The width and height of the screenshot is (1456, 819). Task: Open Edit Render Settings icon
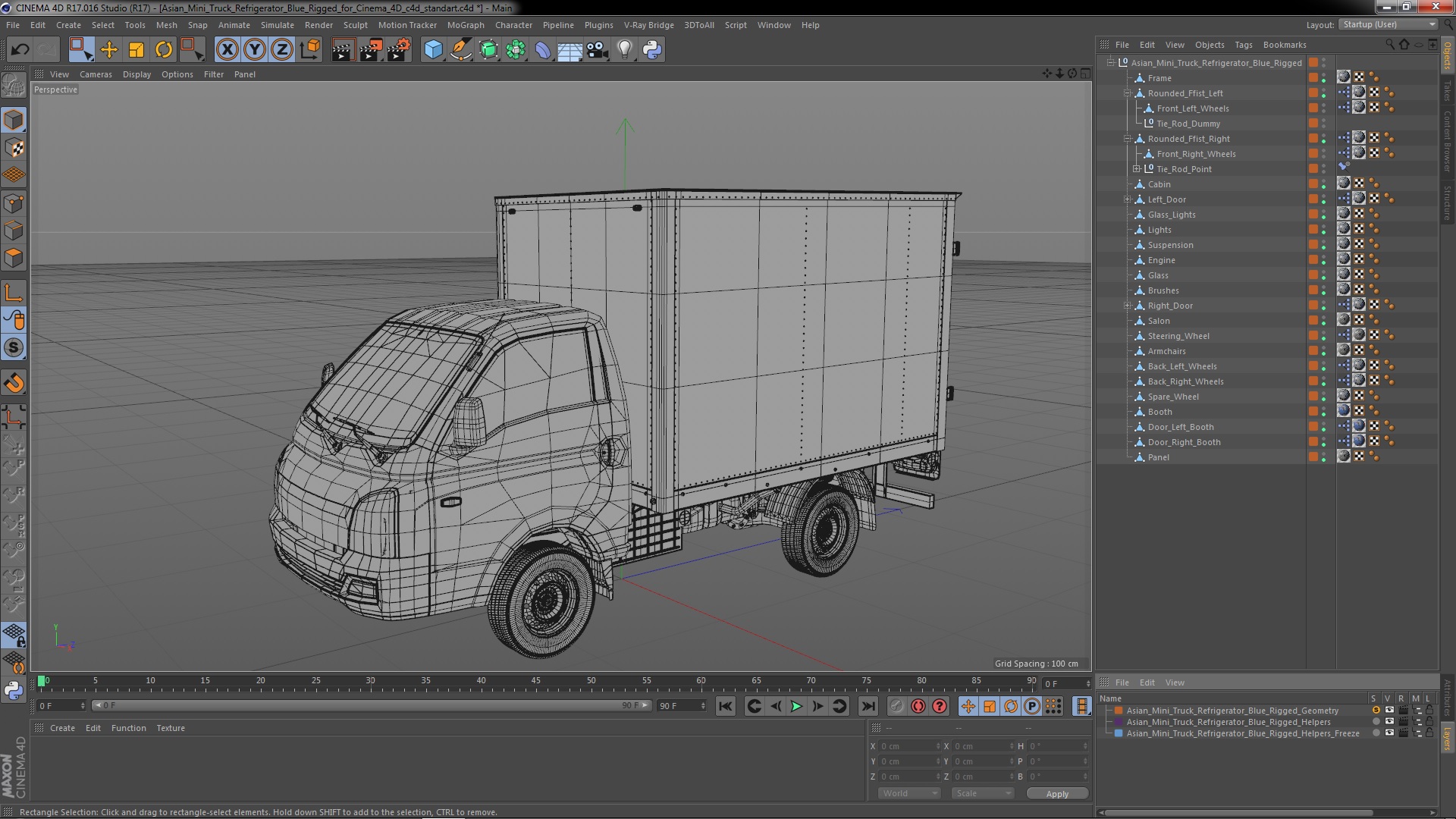pos(399,50)
